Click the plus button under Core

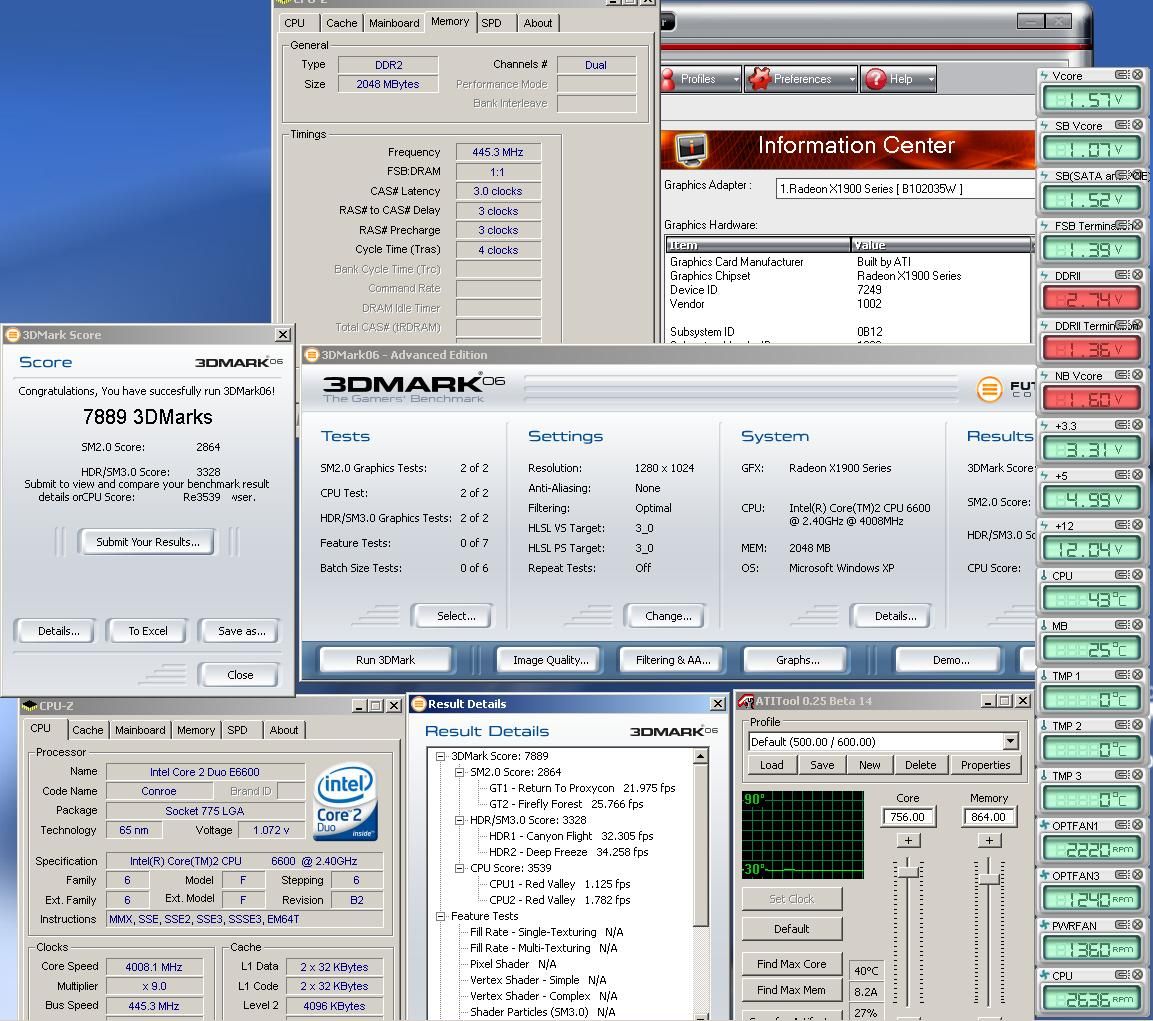(x=908, y=840)
